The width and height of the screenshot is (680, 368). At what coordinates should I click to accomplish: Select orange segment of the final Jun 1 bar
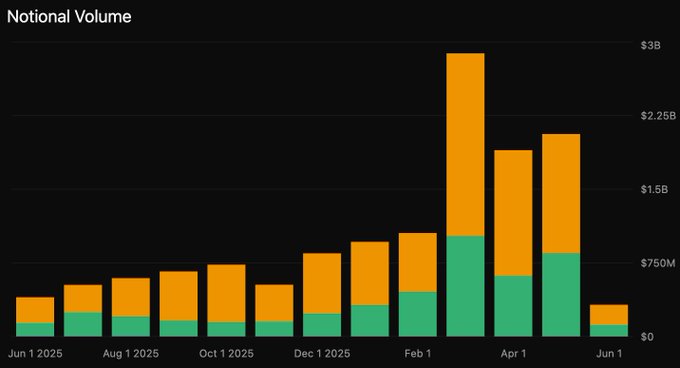(x=609, y=315)
